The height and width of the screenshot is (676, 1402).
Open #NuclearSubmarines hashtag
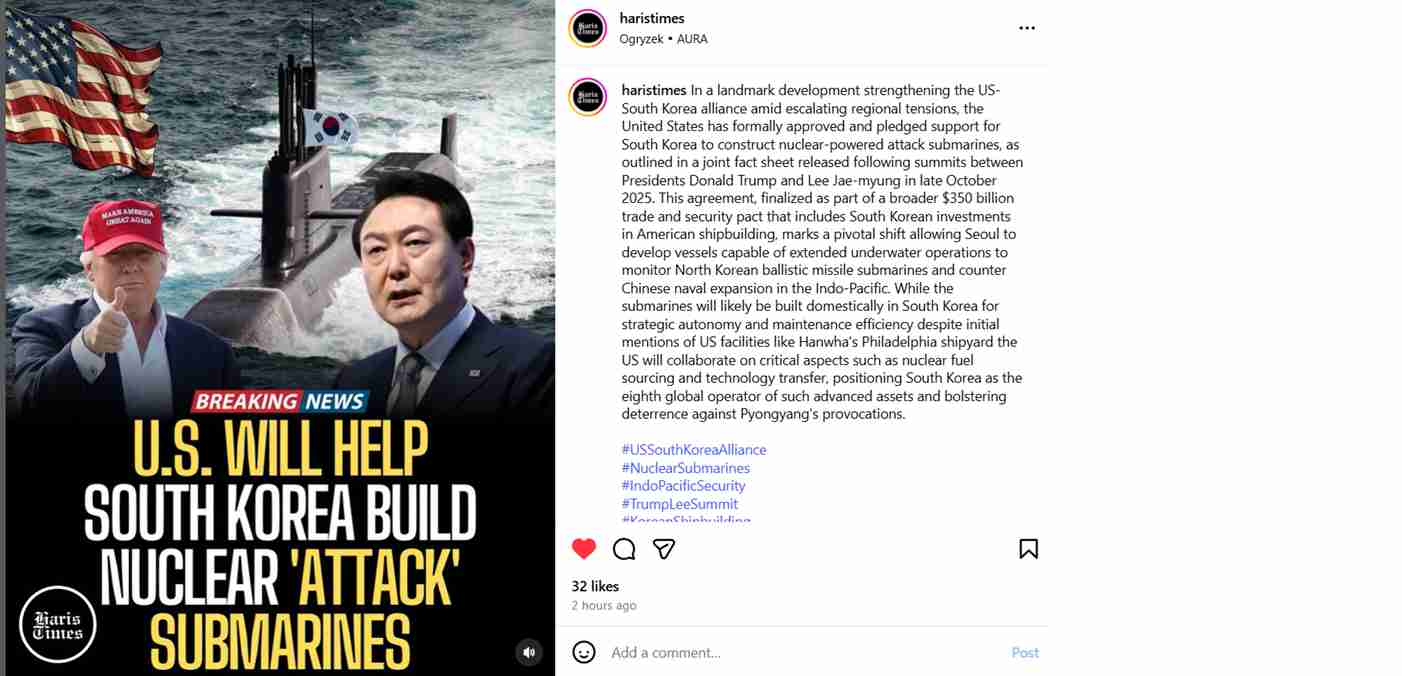click(685, 468)
